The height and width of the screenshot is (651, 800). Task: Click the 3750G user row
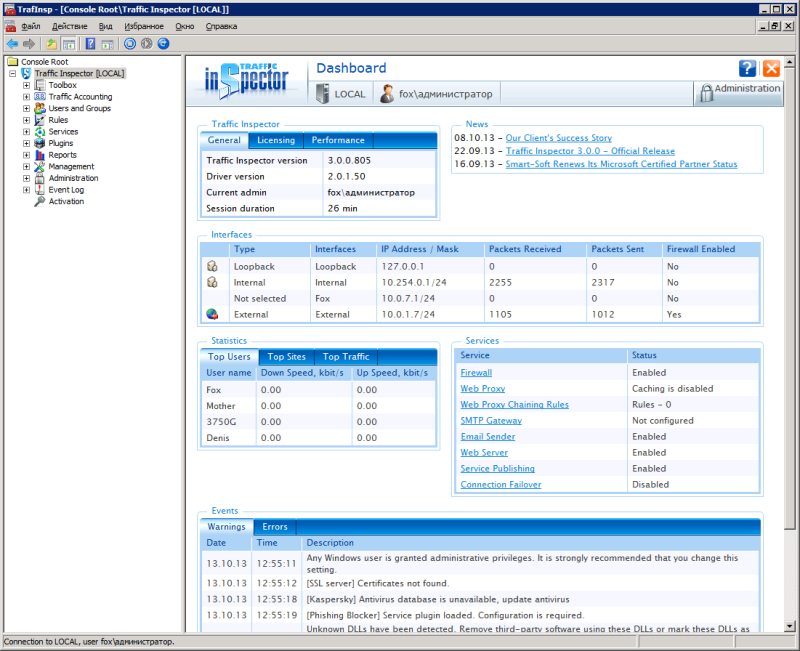pos(319,422)
